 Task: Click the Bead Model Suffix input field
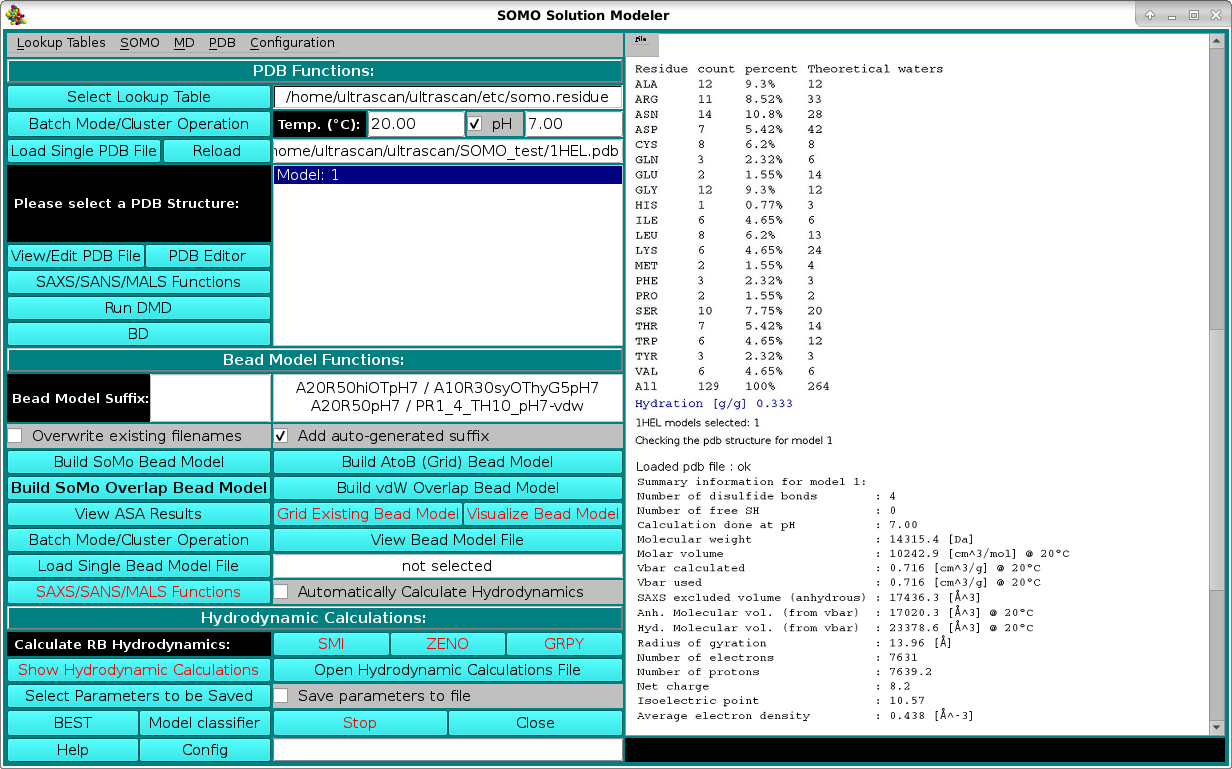(x=210, y=399)
